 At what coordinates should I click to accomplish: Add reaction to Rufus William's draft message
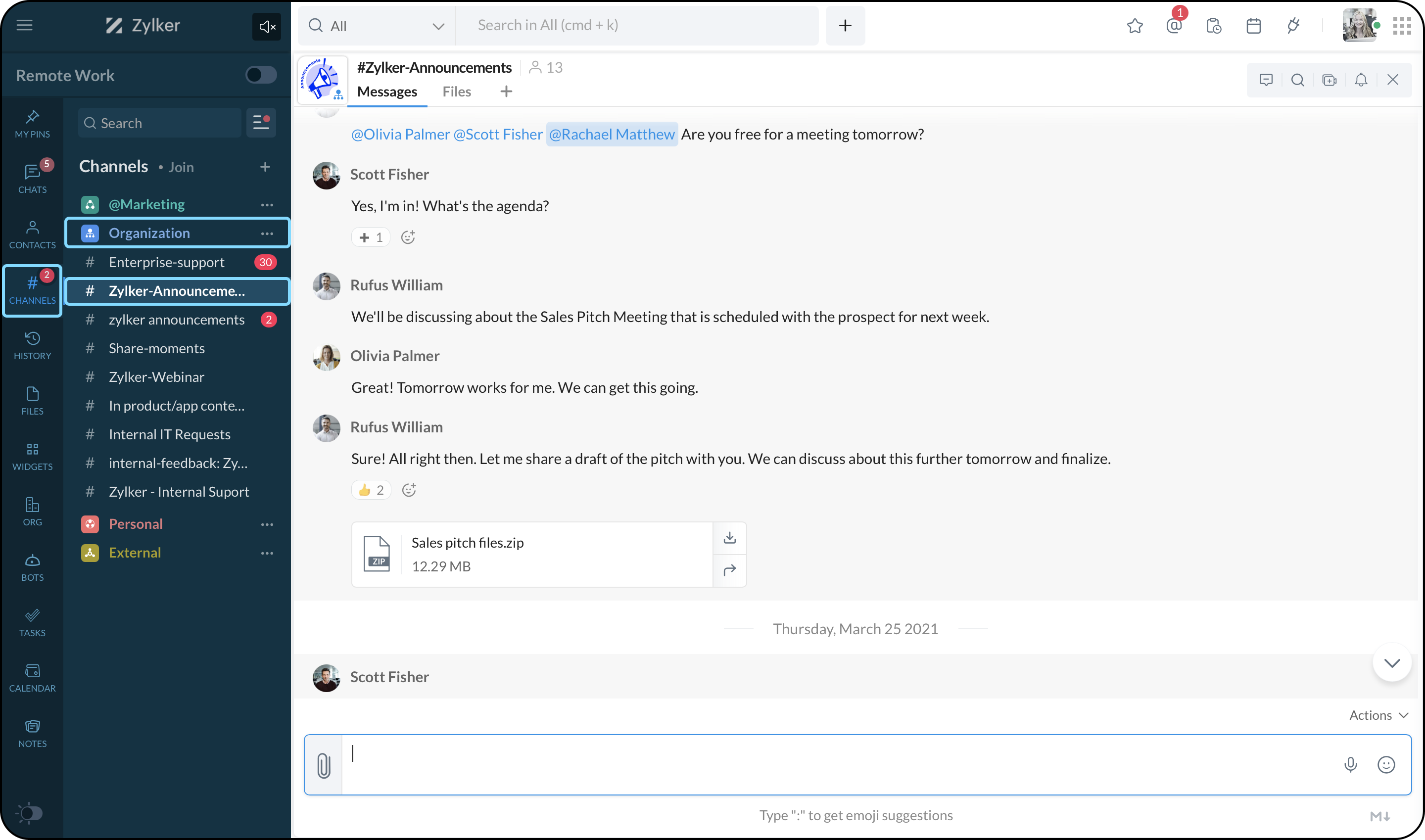pos(409,490)
